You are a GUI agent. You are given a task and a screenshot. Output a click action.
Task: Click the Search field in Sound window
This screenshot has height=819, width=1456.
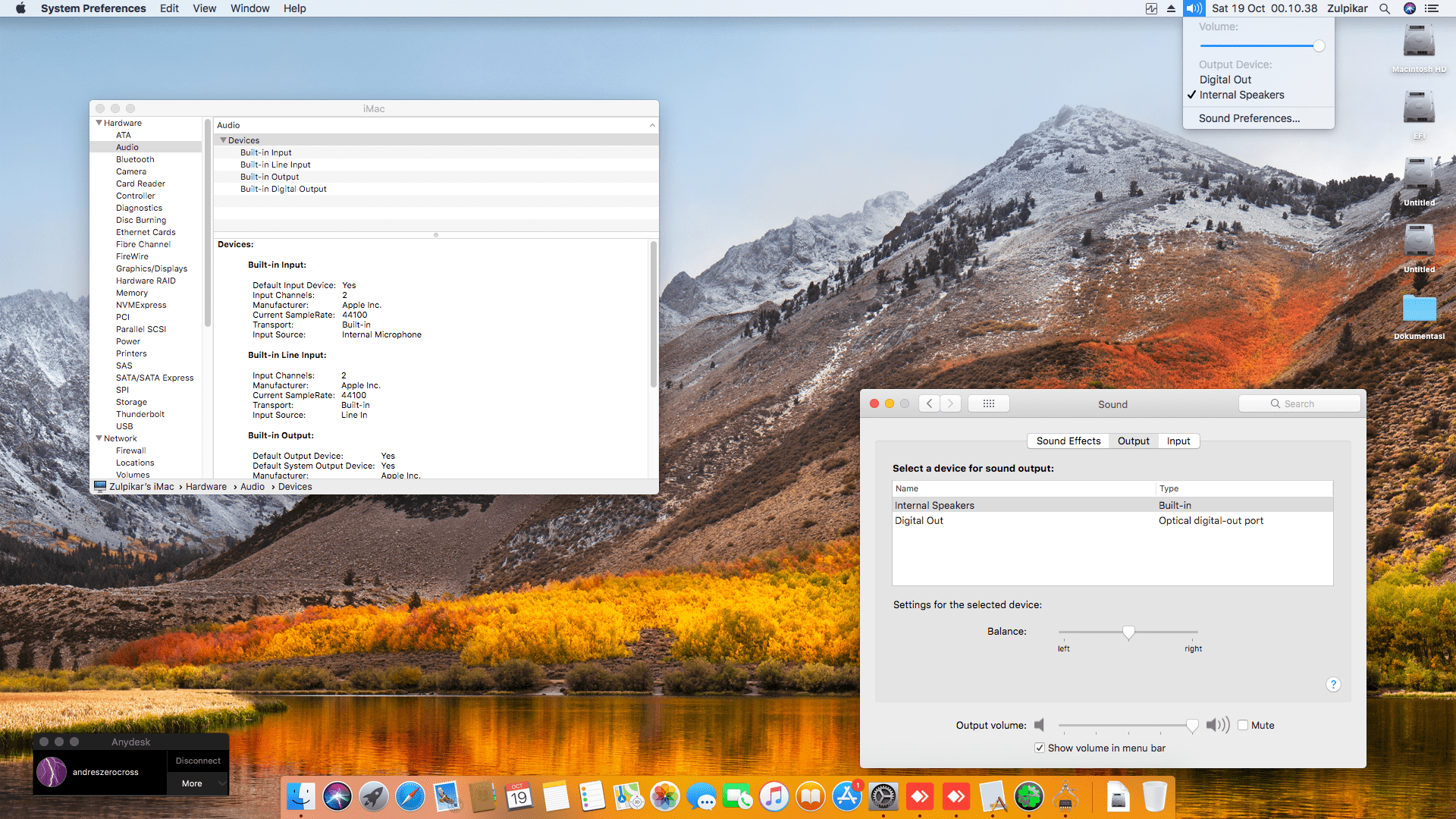pyautogui.click(x=1299, y=403)
